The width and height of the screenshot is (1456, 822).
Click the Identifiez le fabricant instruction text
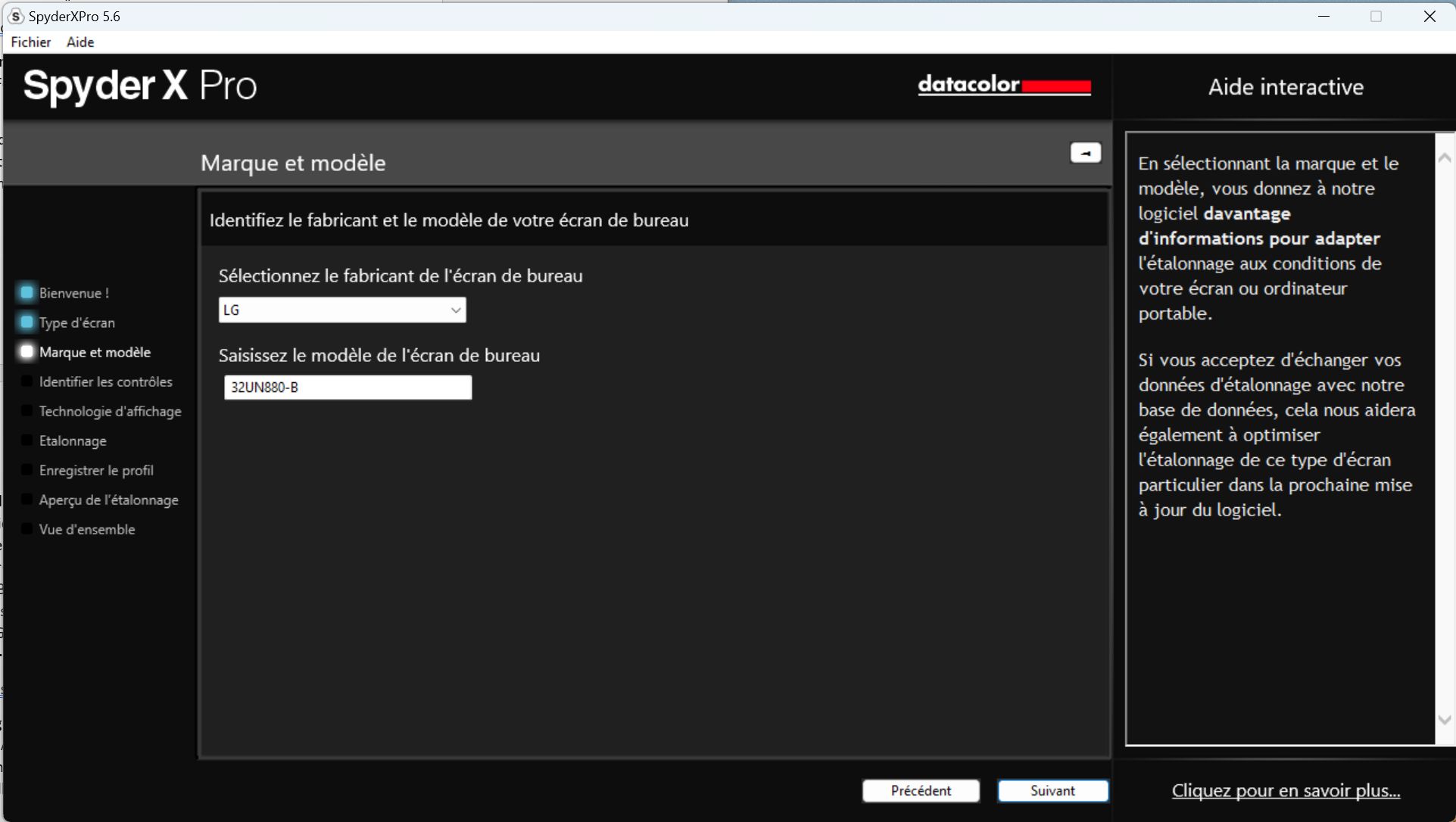pos(449,220)
